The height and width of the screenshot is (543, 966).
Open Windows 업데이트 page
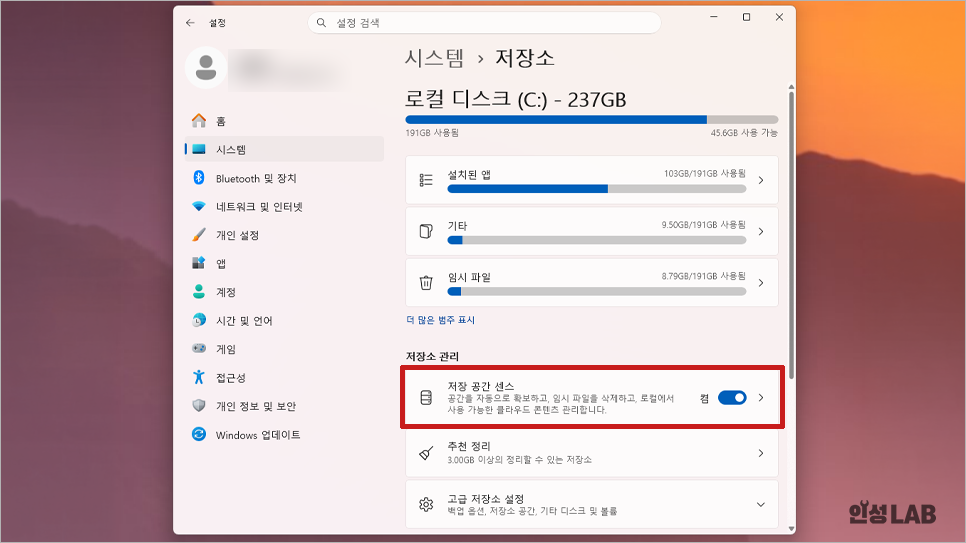(x=285, y=435)
